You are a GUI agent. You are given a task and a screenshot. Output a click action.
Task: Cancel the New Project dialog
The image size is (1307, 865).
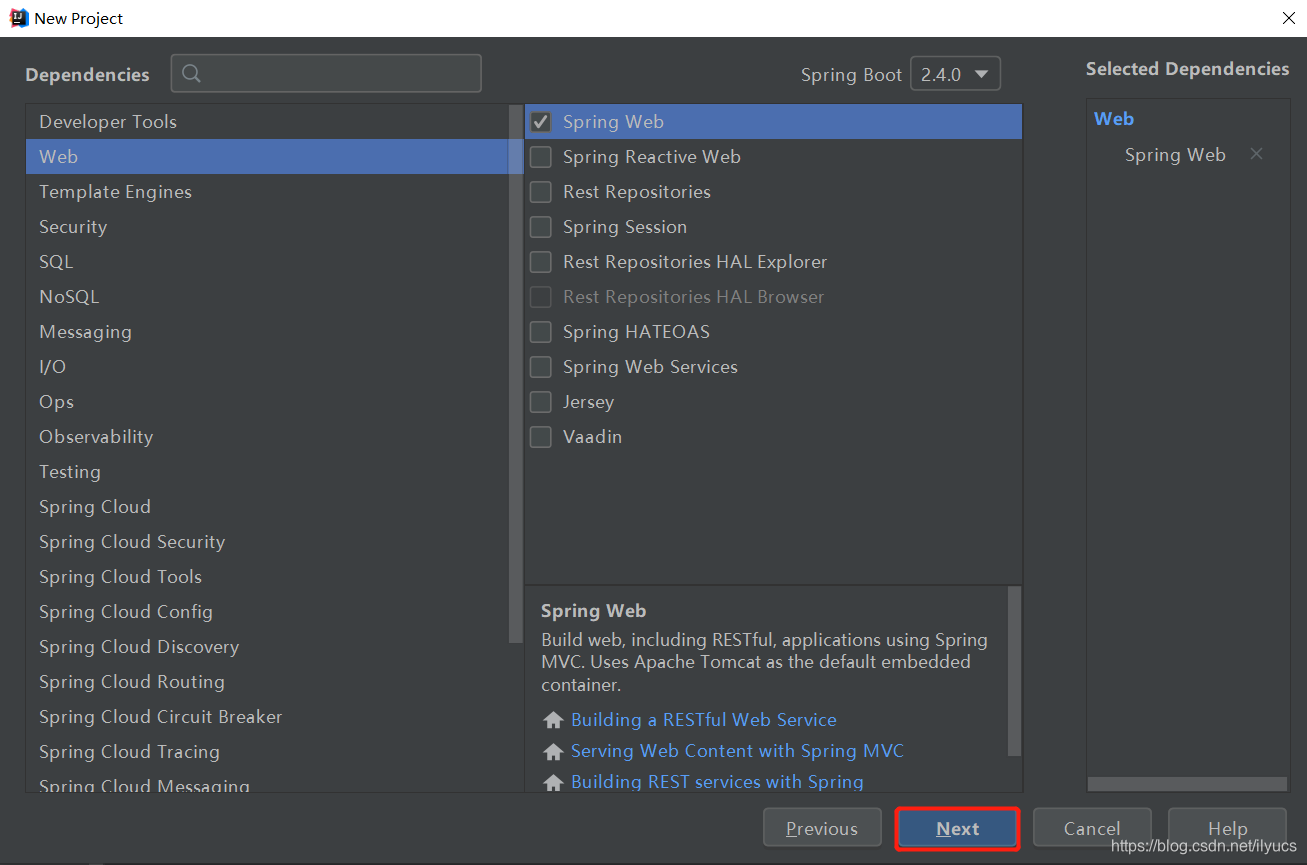point(1092,829)
